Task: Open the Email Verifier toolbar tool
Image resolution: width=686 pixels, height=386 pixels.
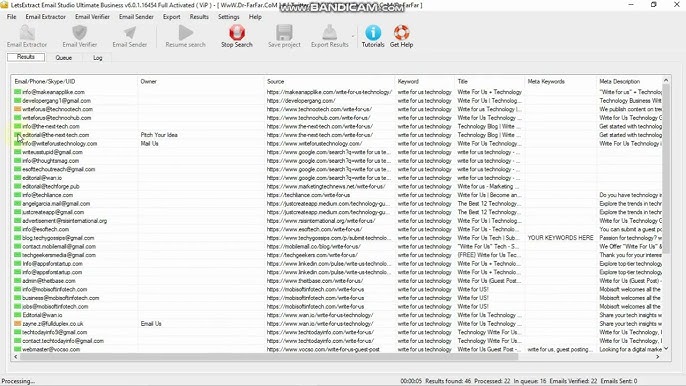Action: pyautogui.click(x=80, y=36)
